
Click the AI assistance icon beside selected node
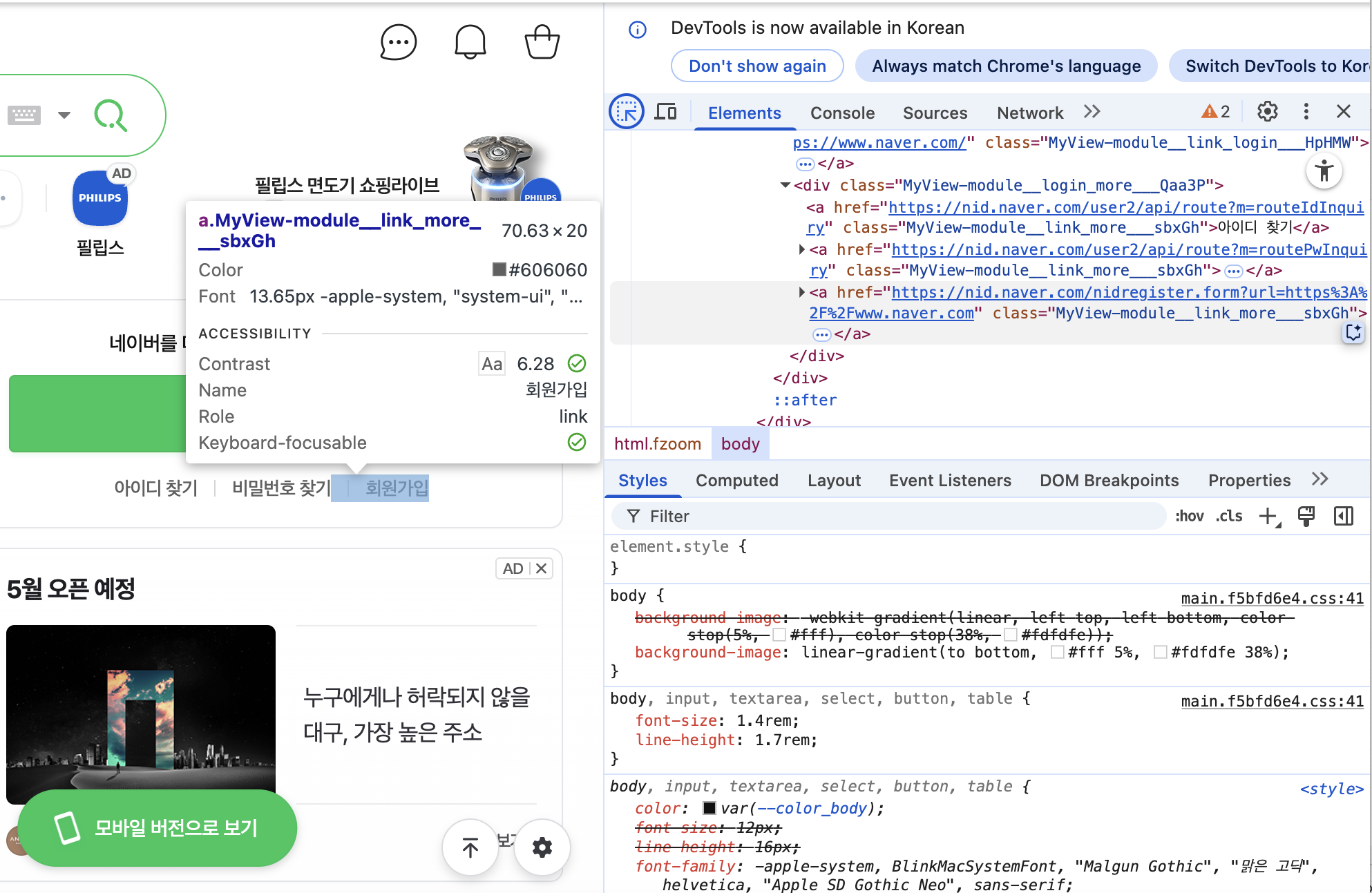point(1353,333)
